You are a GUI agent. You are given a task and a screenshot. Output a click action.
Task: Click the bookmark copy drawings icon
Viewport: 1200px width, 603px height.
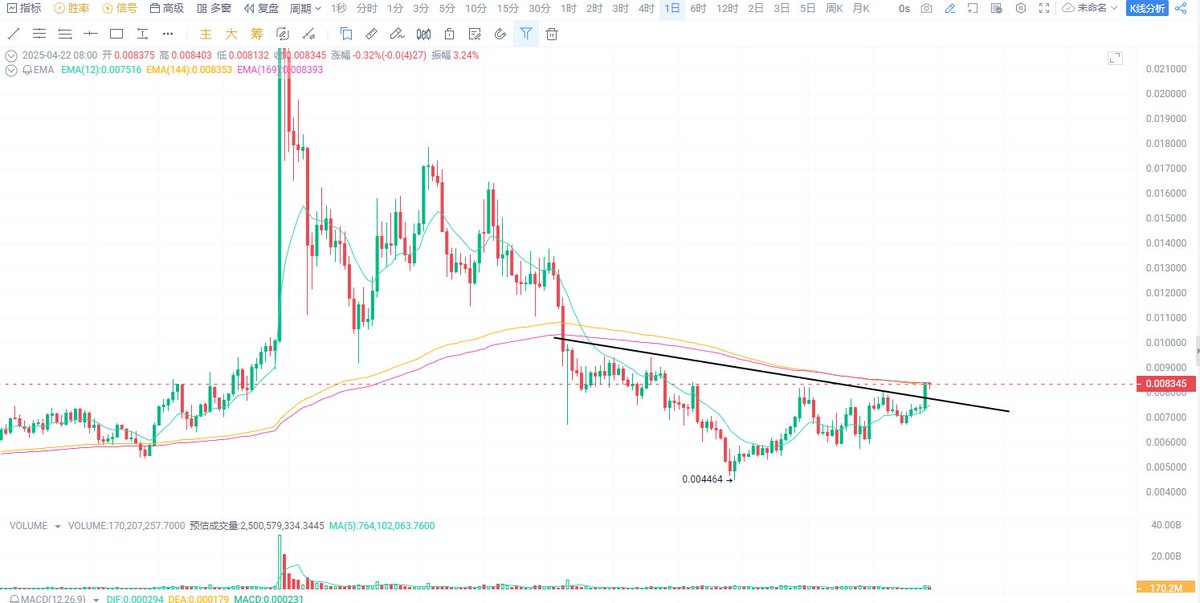[x=346, y=34]
